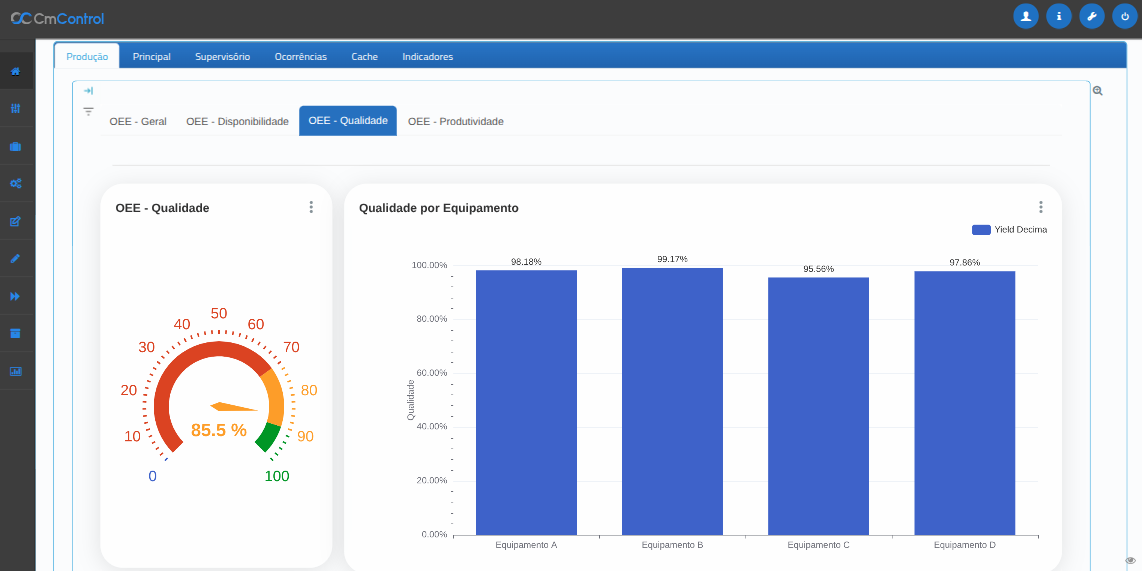The image size is (1142, 571).
Task: Click the home icon in the sidebar
Action: tap(15, 71)
